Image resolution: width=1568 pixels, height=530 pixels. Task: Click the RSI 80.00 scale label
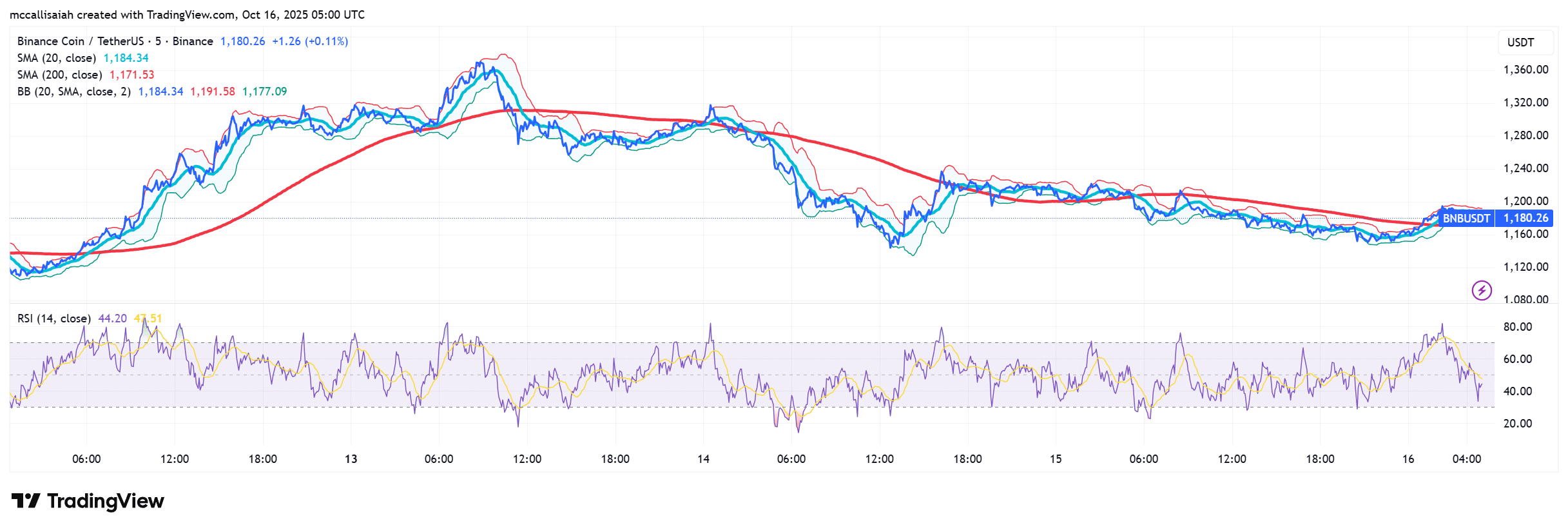click(x=1517, y=327)
